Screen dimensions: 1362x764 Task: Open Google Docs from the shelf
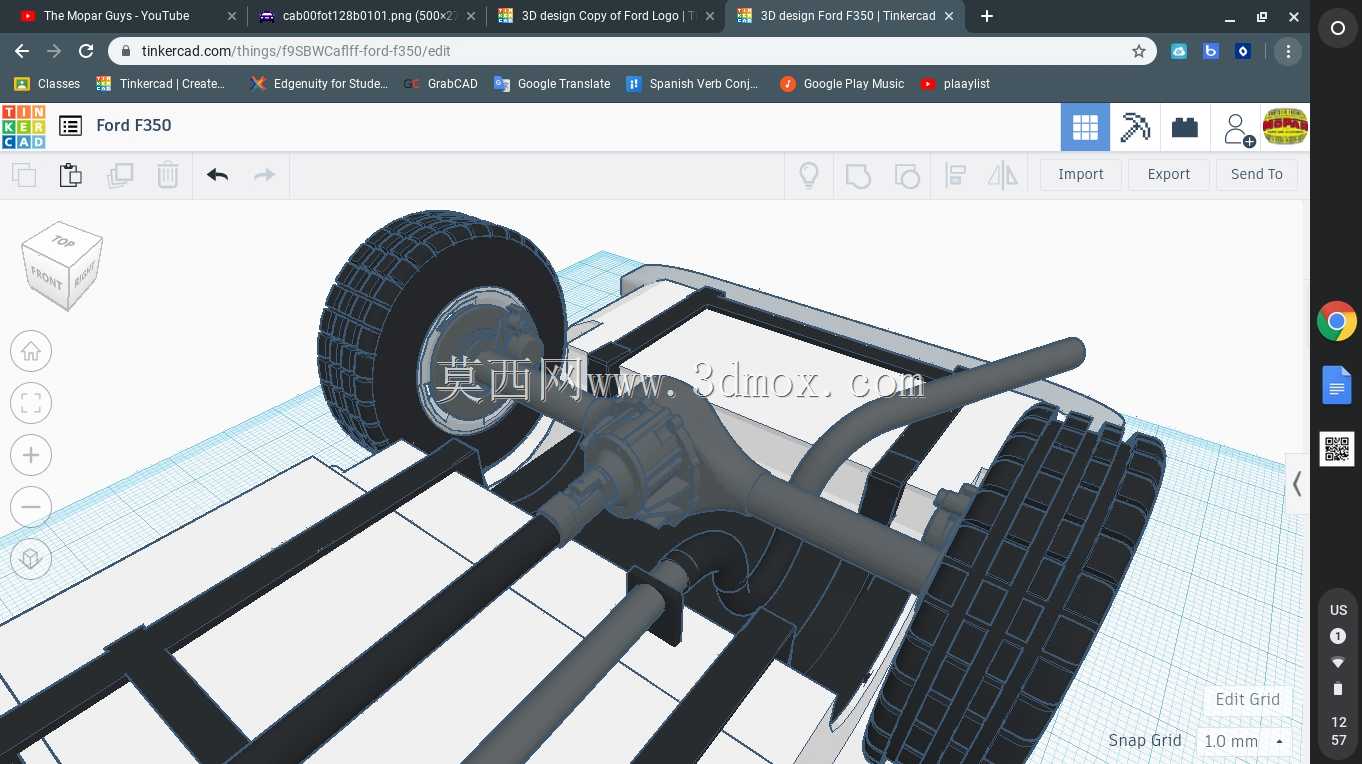point(1337,386)
